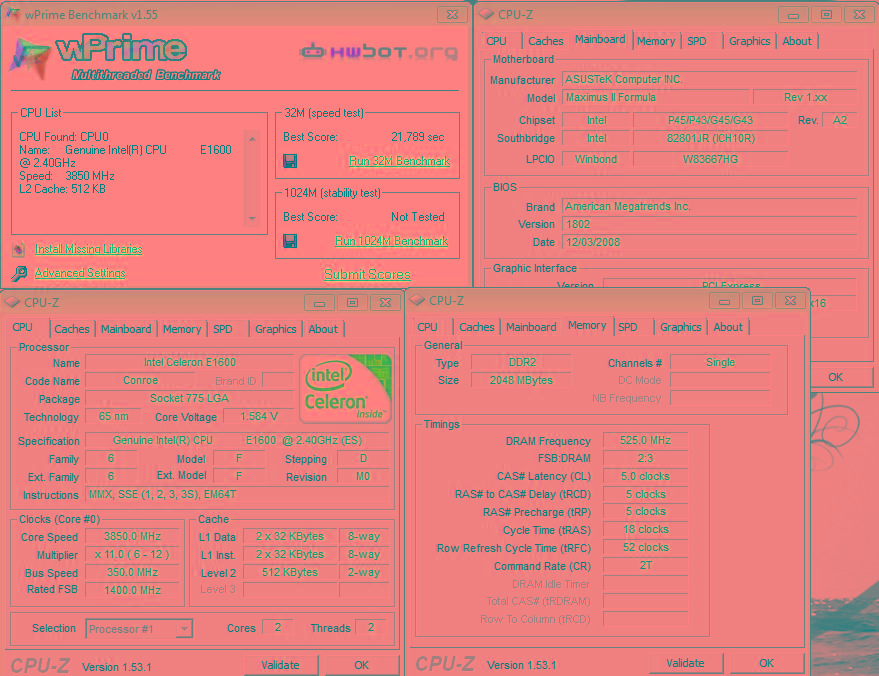879x676 pixels.
Task: Click the Rated FSB 1400.0 MHz field
Action: click(x=132, y=590)
